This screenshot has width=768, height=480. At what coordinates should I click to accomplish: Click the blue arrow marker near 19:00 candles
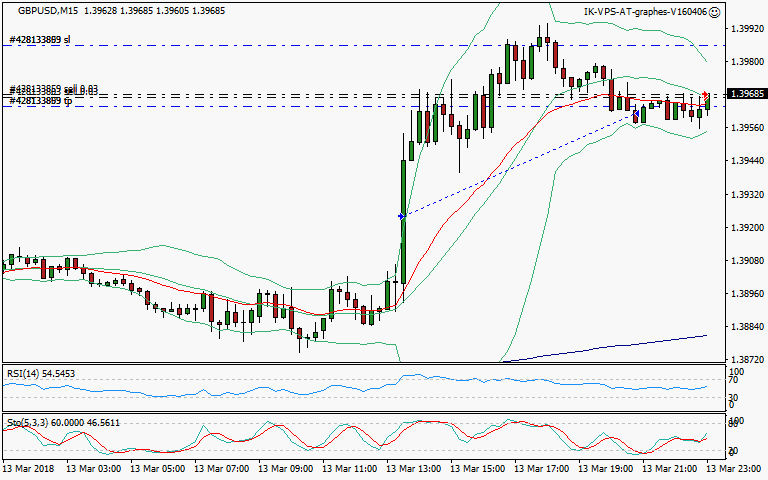pos(635,115)
